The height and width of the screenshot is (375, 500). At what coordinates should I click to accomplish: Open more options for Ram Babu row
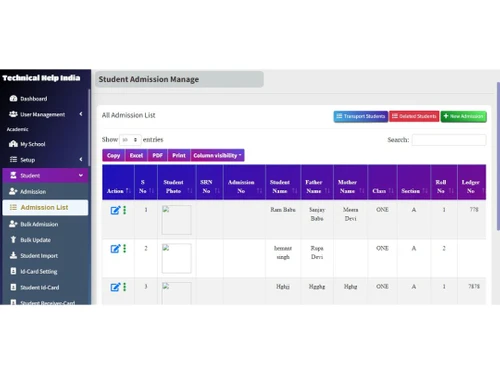[x=125, y=210]
